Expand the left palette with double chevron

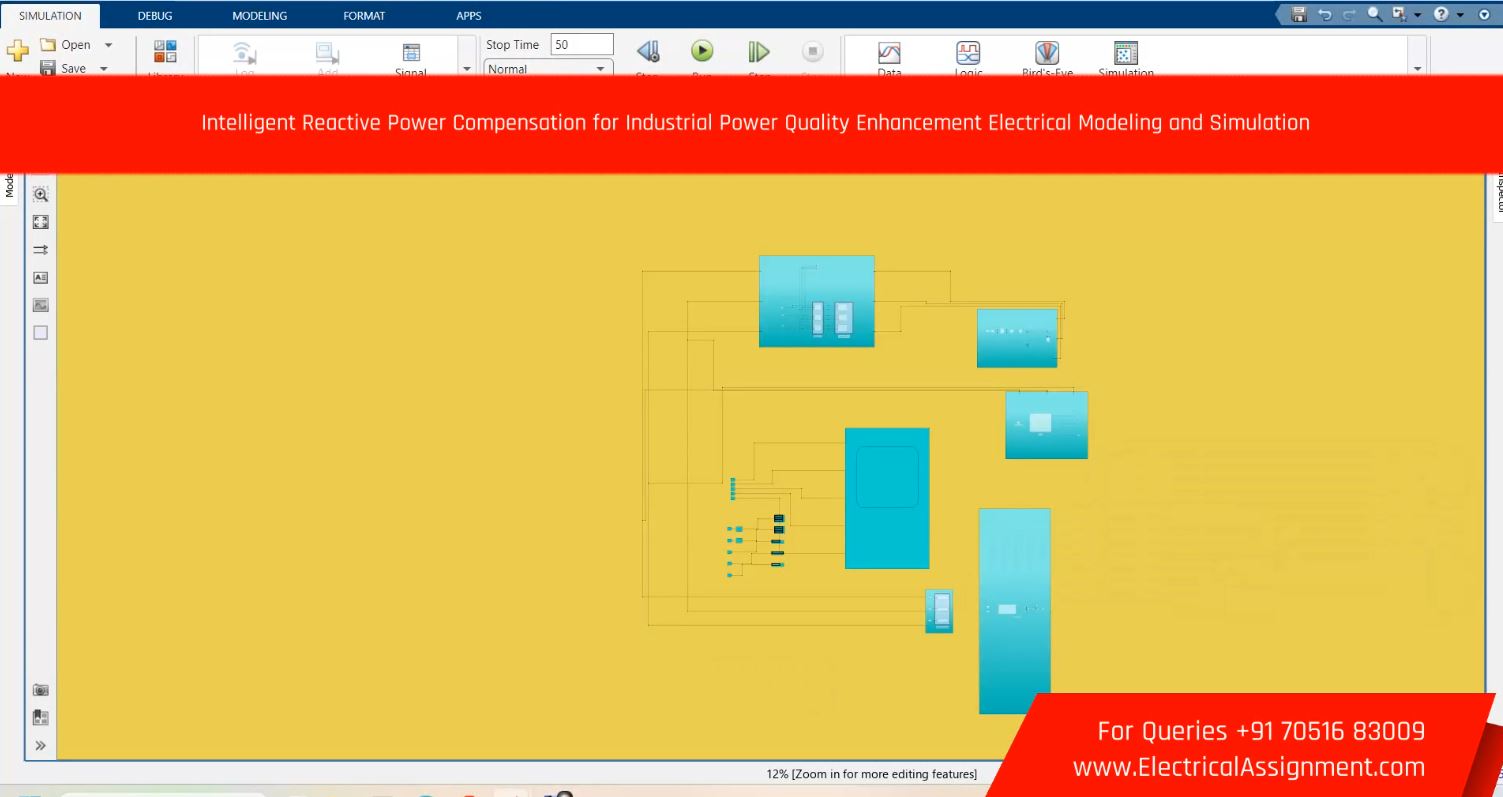pyautogui.click(x=41, y=745)
